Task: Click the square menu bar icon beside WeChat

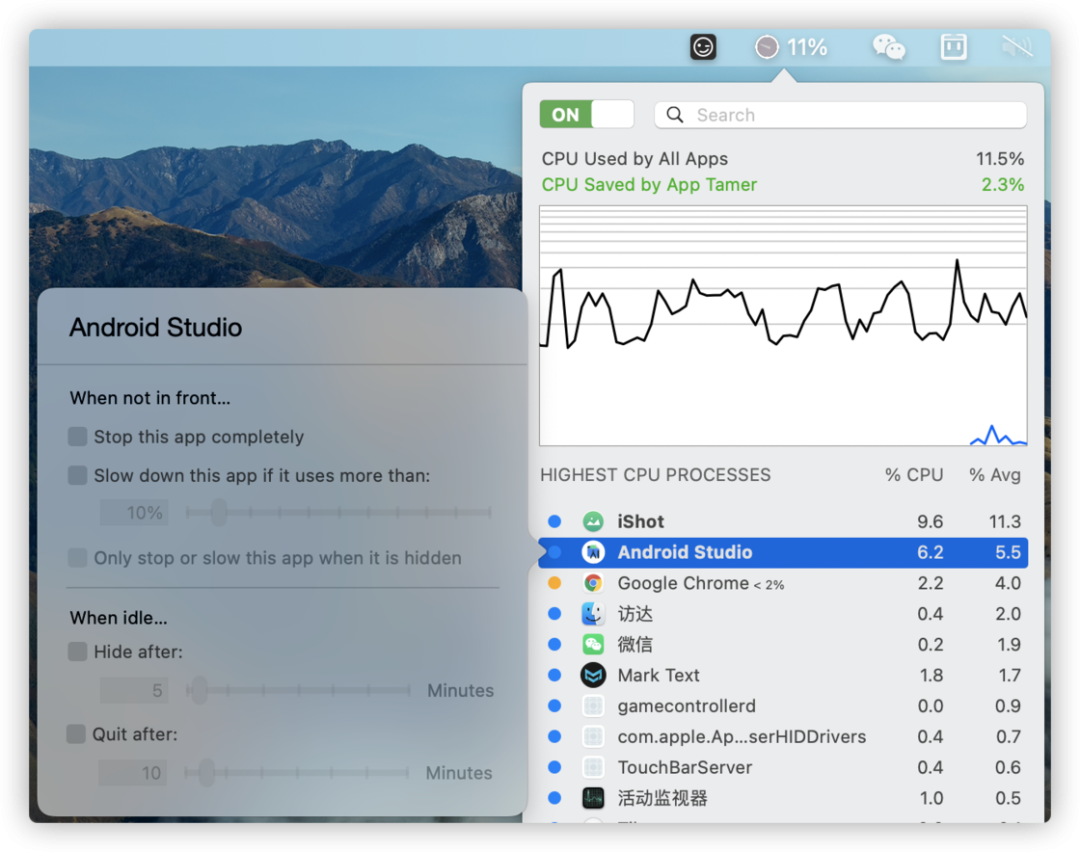Action: coord(954,48)
